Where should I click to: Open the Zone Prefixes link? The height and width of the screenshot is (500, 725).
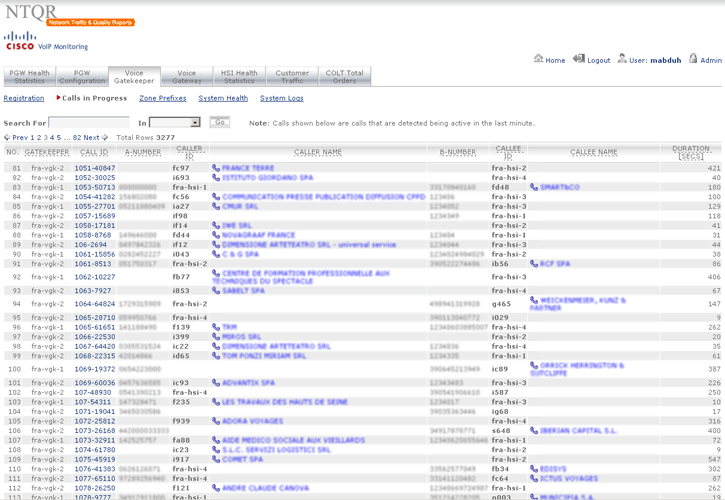(x=162, y=99)
